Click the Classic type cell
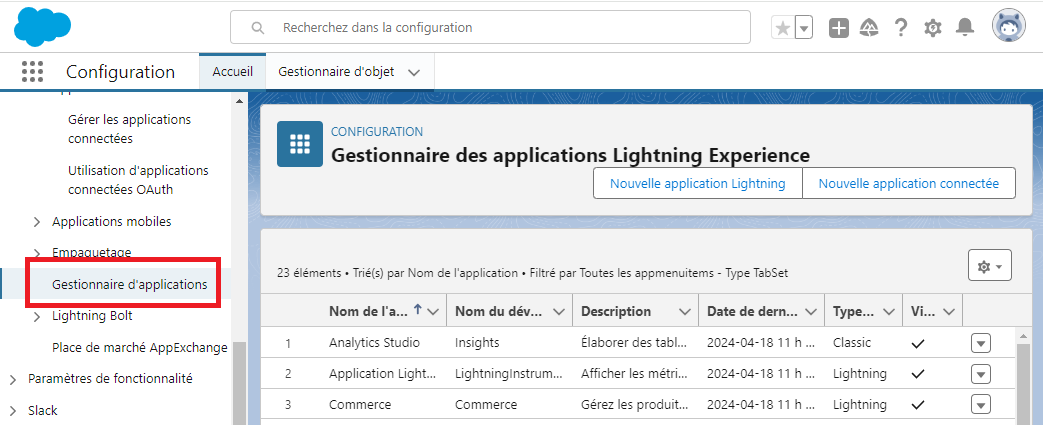This screenshot has height=425, width=1043. point(852,343)
